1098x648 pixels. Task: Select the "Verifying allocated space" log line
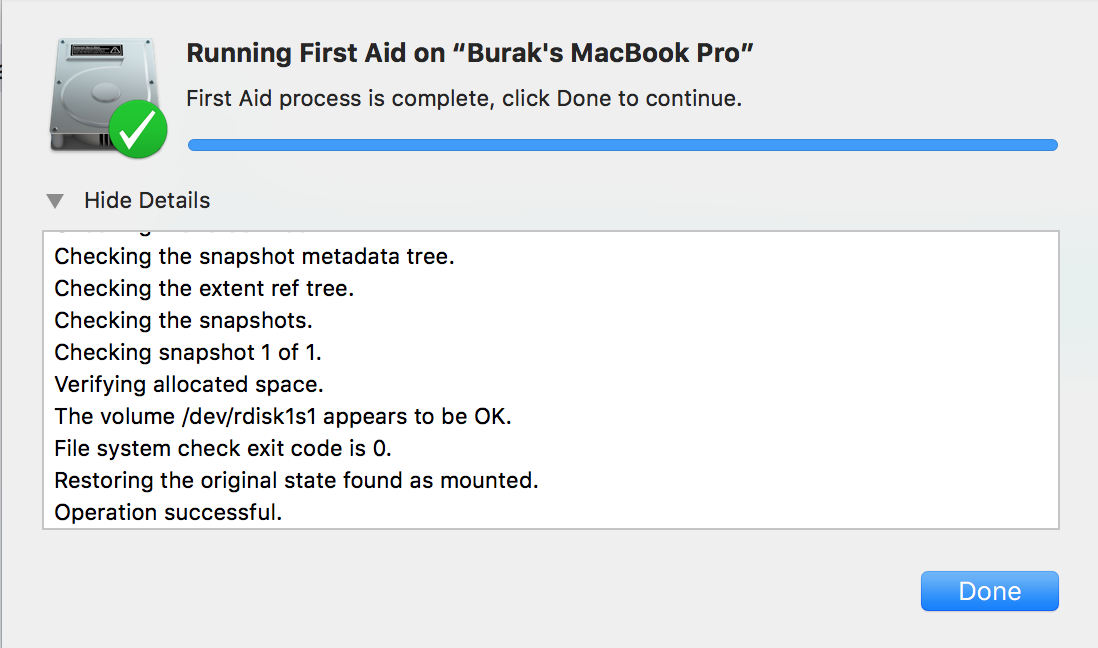(x=189, y=385)
